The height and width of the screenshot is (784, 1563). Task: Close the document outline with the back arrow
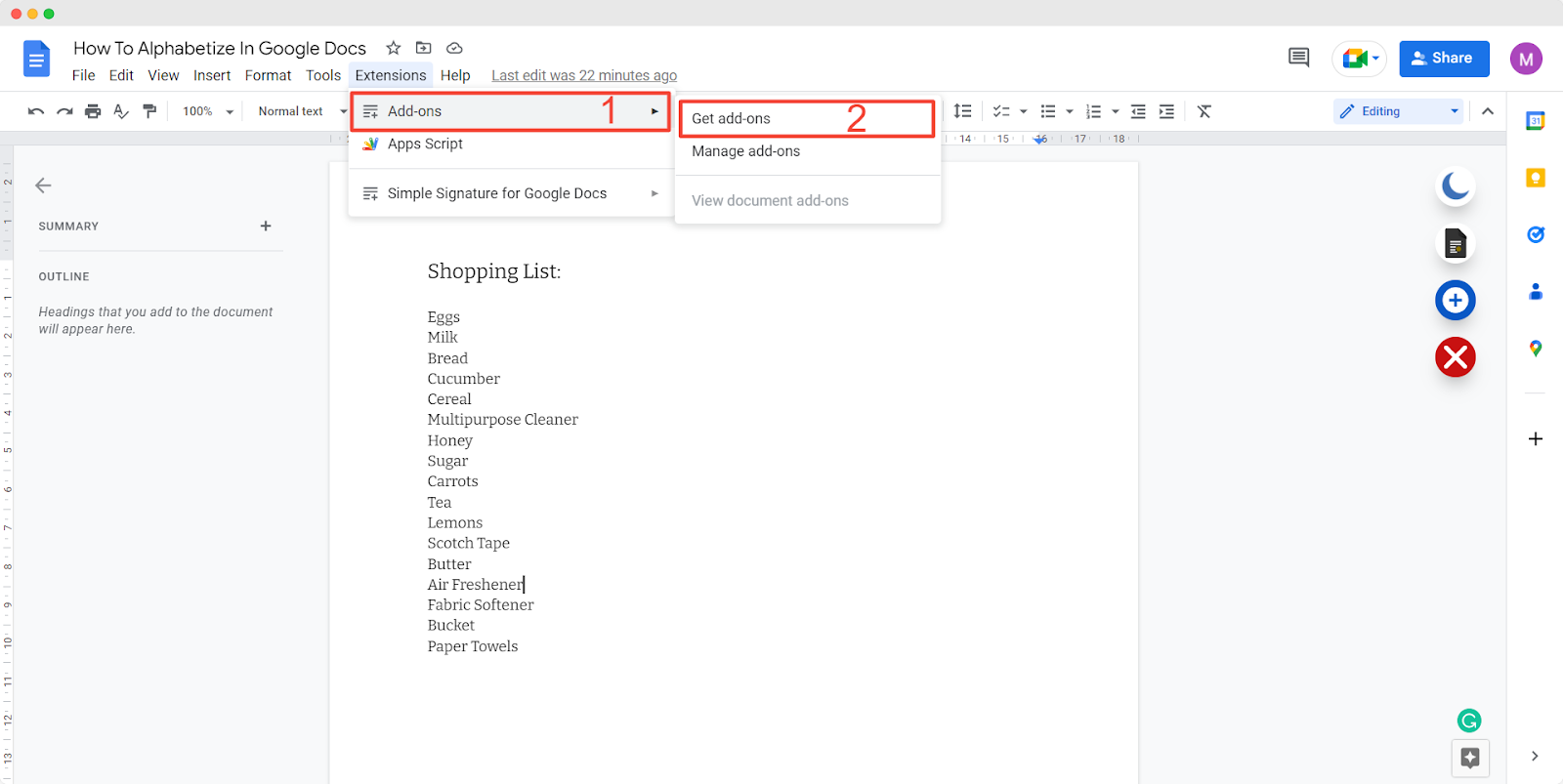43,186
